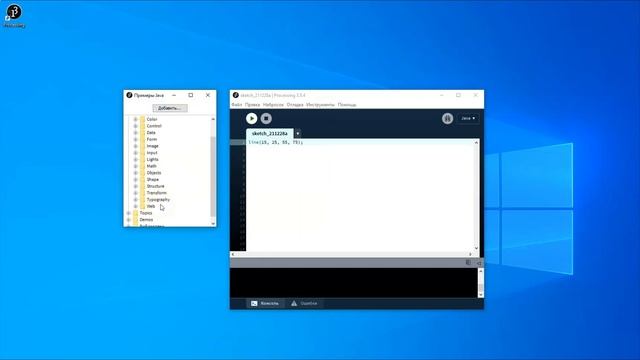Toggle the debugger butterfly icon
The width and height of the screenshot is (640, 360).
pos(447,118)
